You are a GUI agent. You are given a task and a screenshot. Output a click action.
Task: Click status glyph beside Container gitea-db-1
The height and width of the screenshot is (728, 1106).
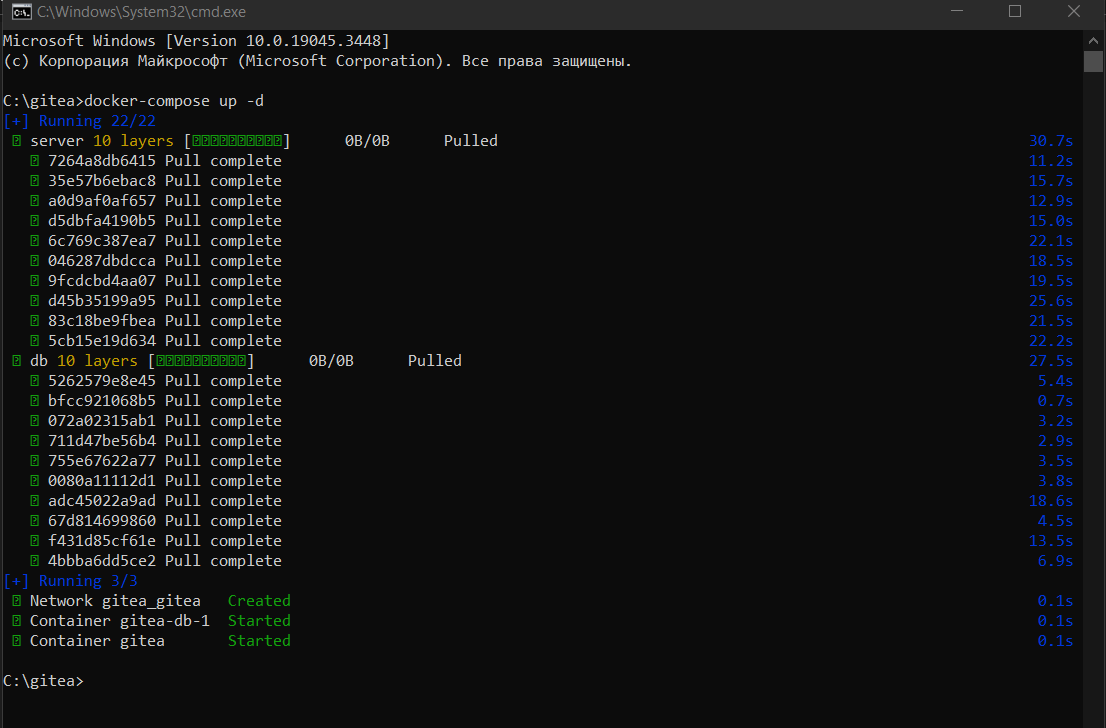click(17, 621)
